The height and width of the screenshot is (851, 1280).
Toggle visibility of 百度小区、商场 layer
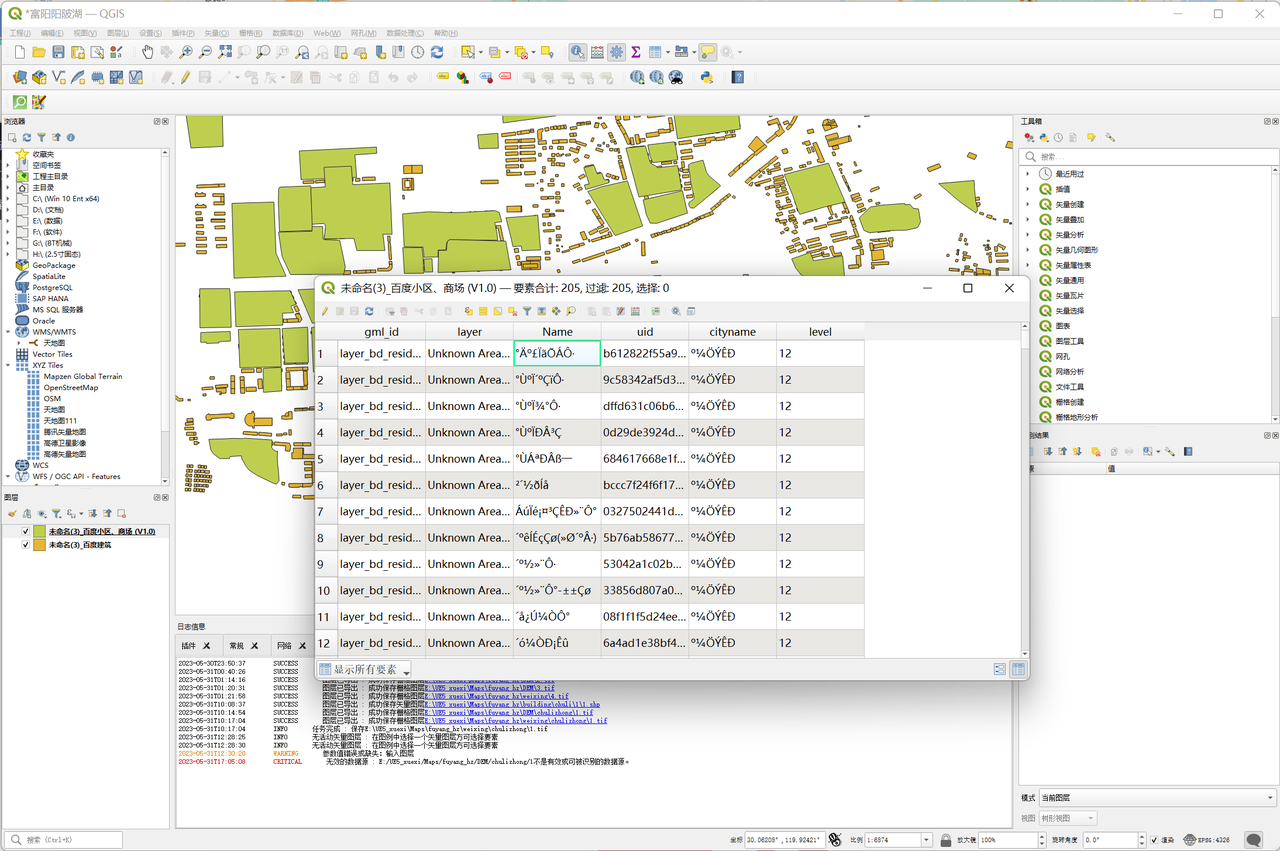pos(26,532)
